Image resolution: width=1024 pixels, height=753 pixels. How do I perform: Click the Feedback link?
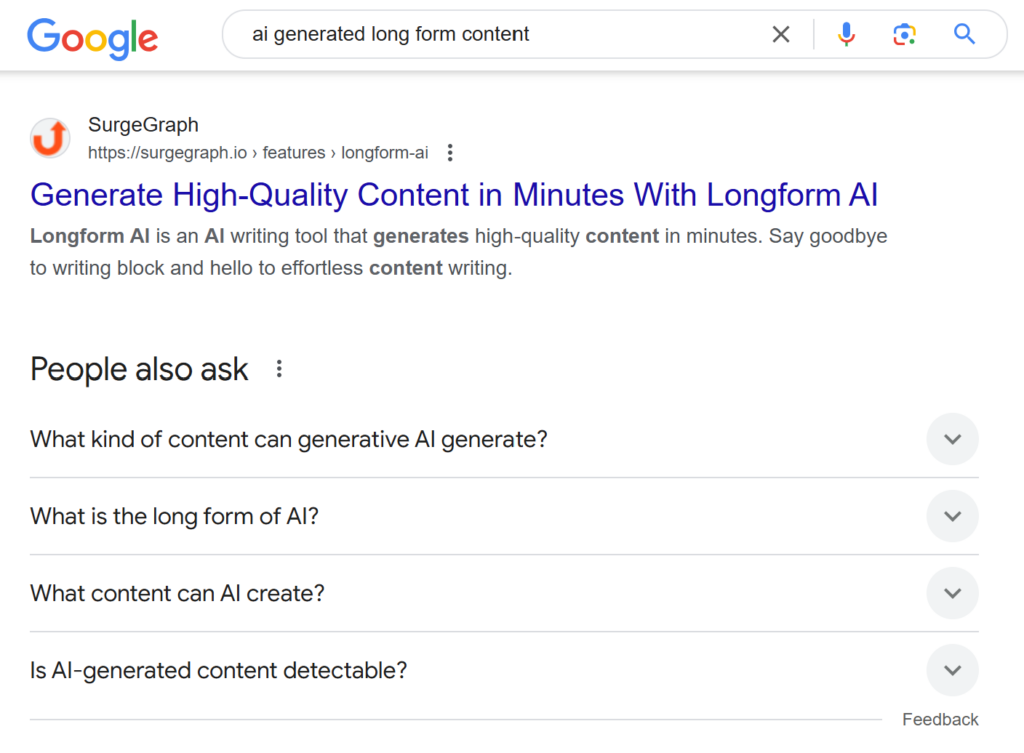coord(939,719)
